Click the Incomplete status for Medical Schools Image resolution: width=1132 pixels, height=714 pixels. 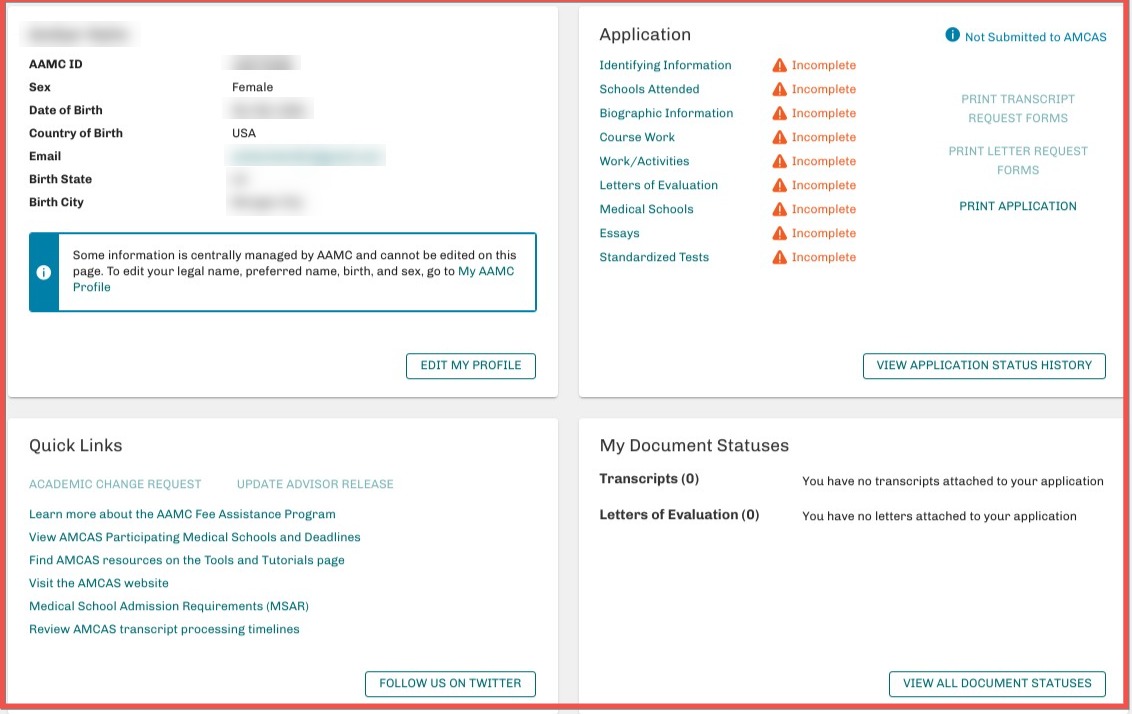(823, 209)
